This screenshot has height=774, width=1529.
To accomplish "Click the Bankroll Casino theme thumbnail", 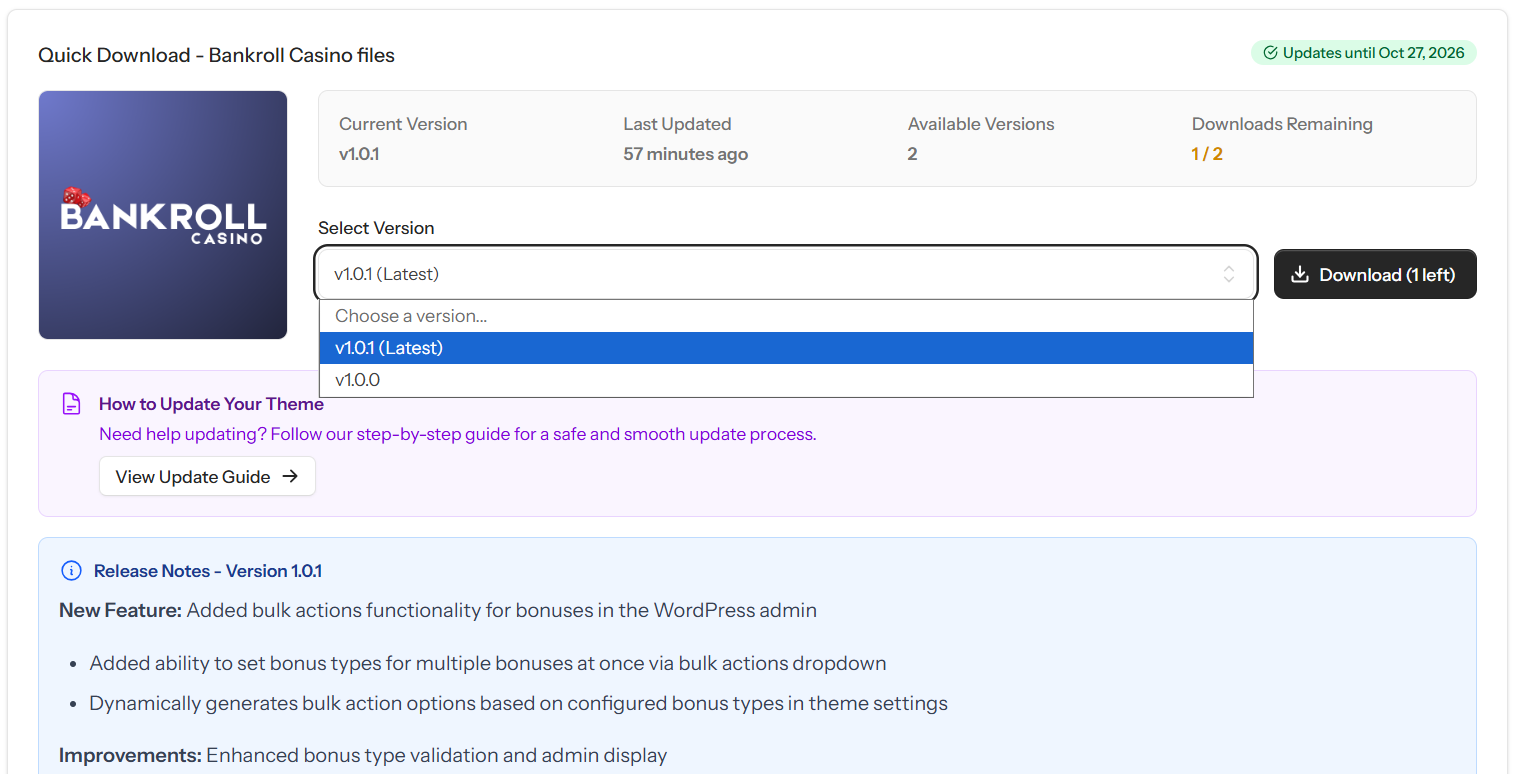I will click(x=162, y=214).
